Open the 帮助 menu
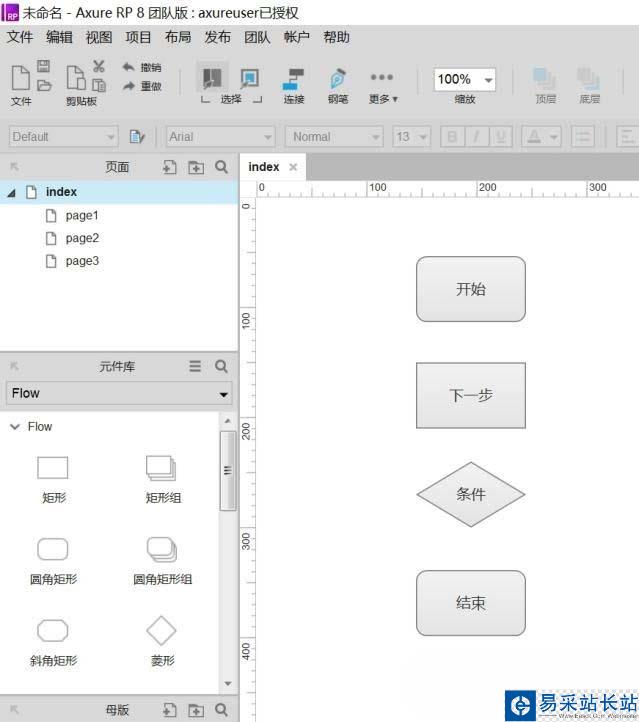 (x=337, y=37)
